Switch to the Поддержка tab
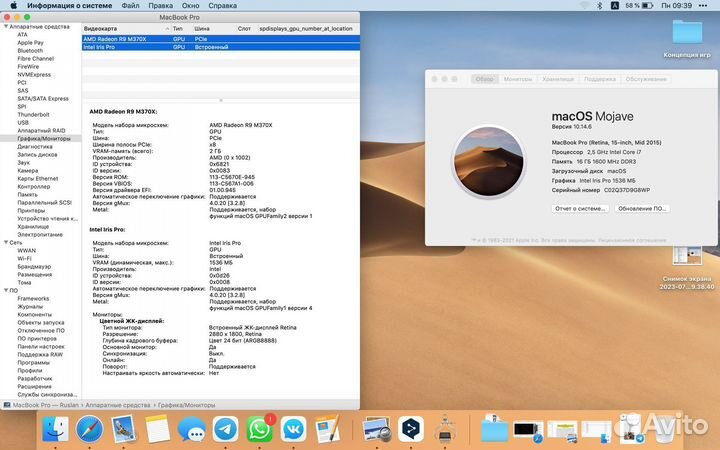Viewport: 720px width, 450px height. [600, 79]
